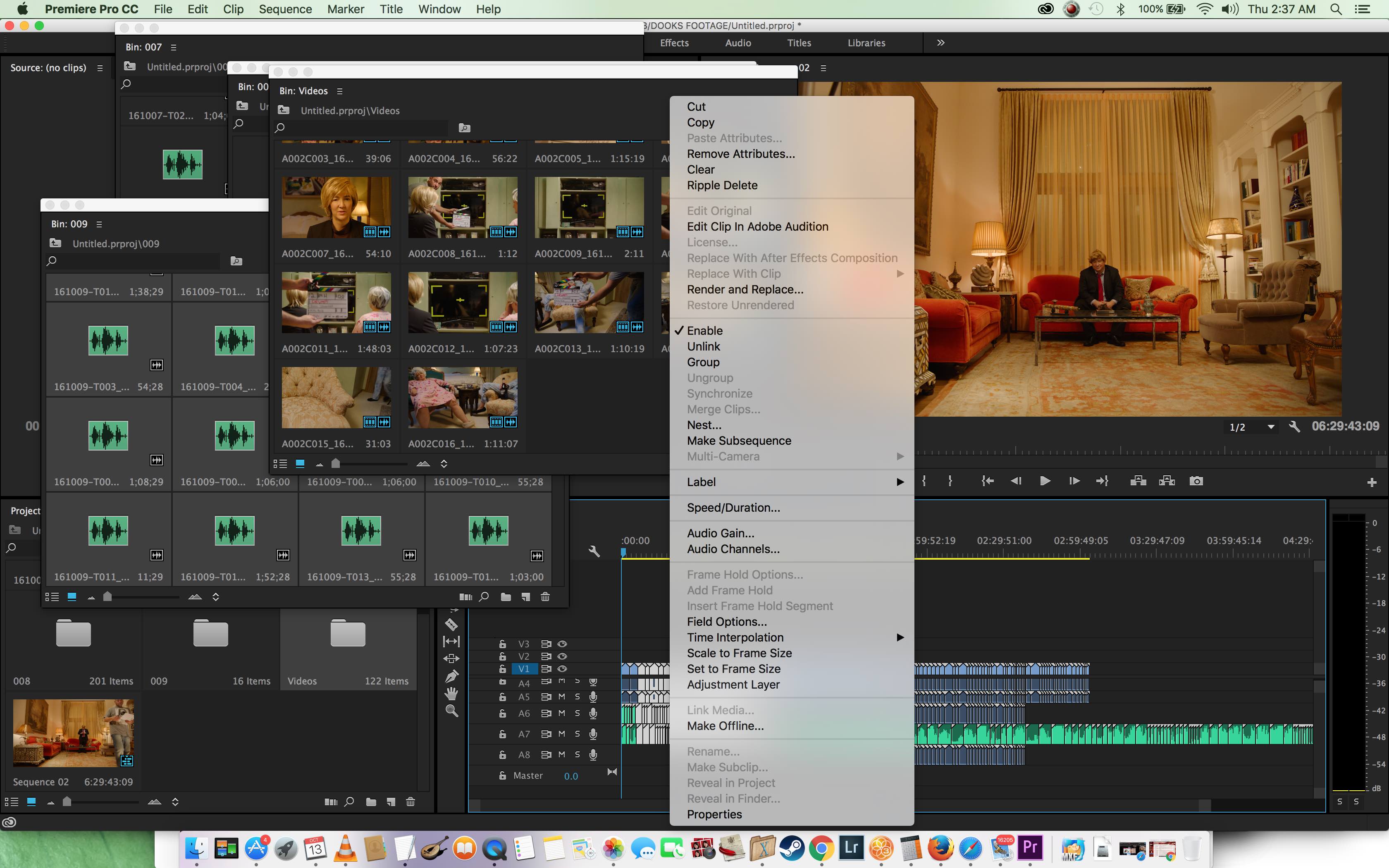Viewport: 1389px width, 868px height.
Task: Switch Bin Videos to list view
Action: click(280, 464)
